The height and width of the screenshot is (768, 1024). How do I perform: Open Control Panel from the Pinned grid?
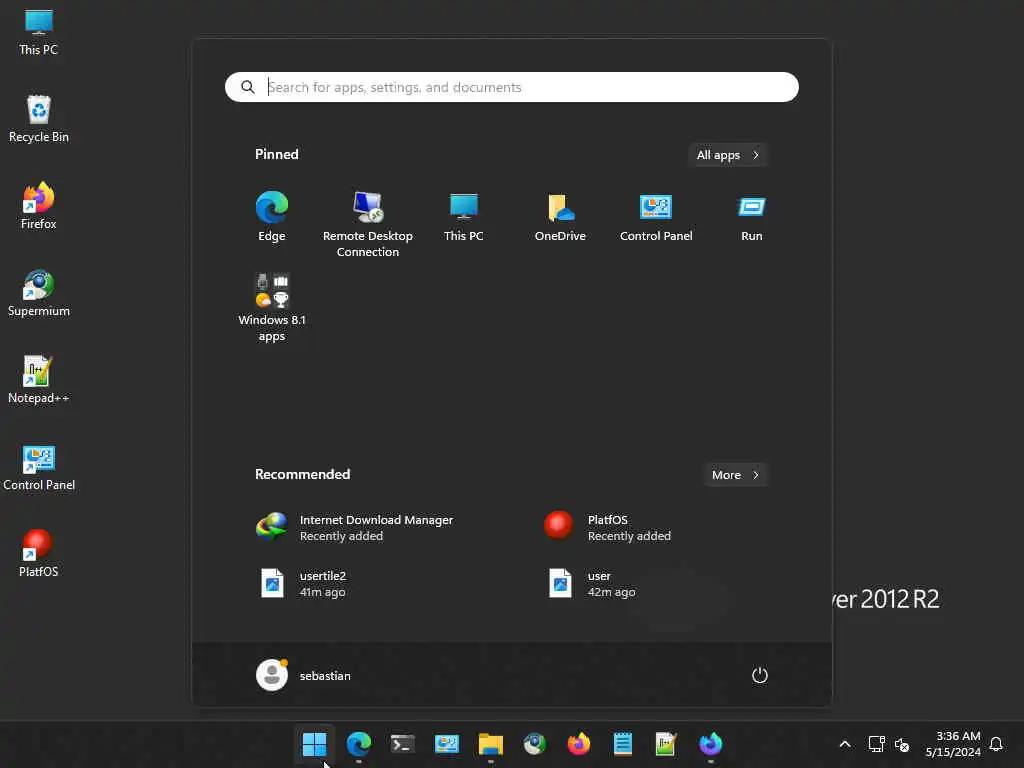(x=656, y=217)
